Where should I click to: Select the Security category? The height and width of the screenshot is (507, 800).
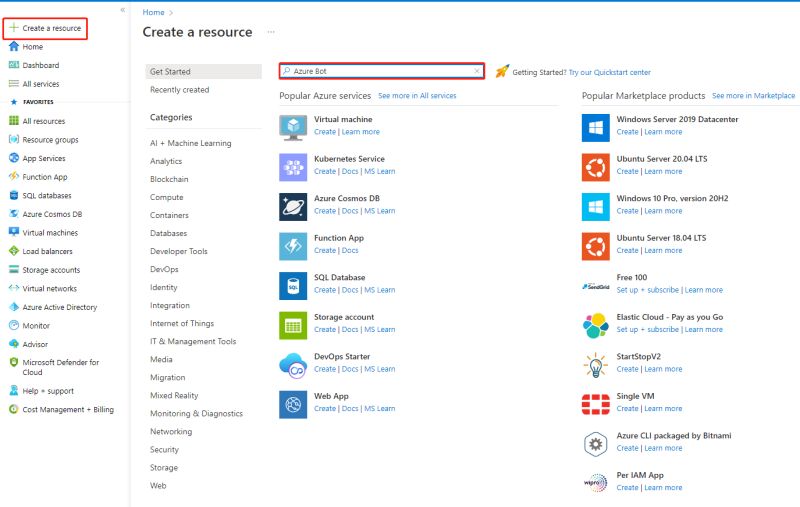(x=164, y=449)
